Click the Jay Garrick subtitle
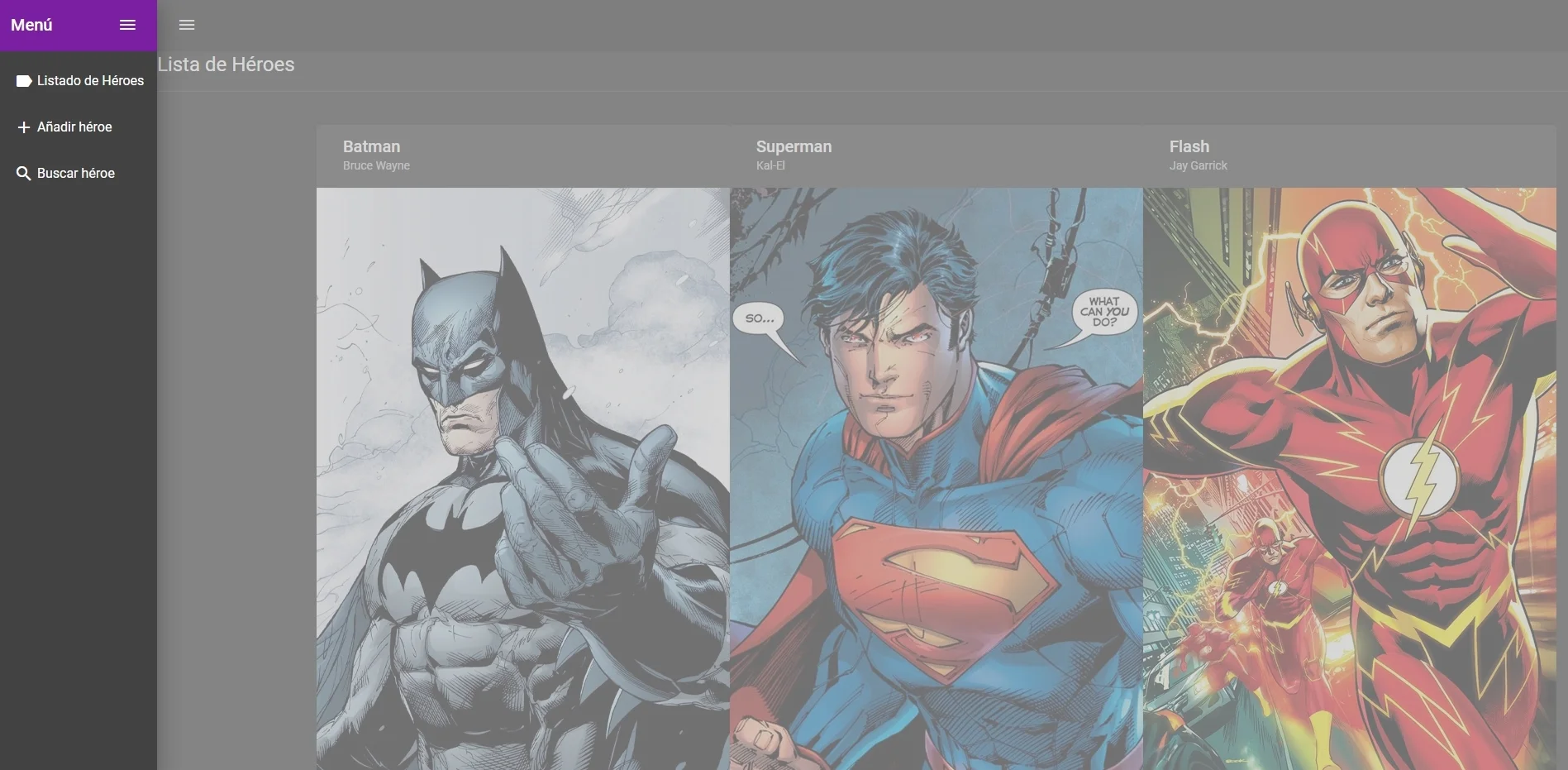Image resolution: width=1568 pixels, height=770 pixels. click(1198, 165)
